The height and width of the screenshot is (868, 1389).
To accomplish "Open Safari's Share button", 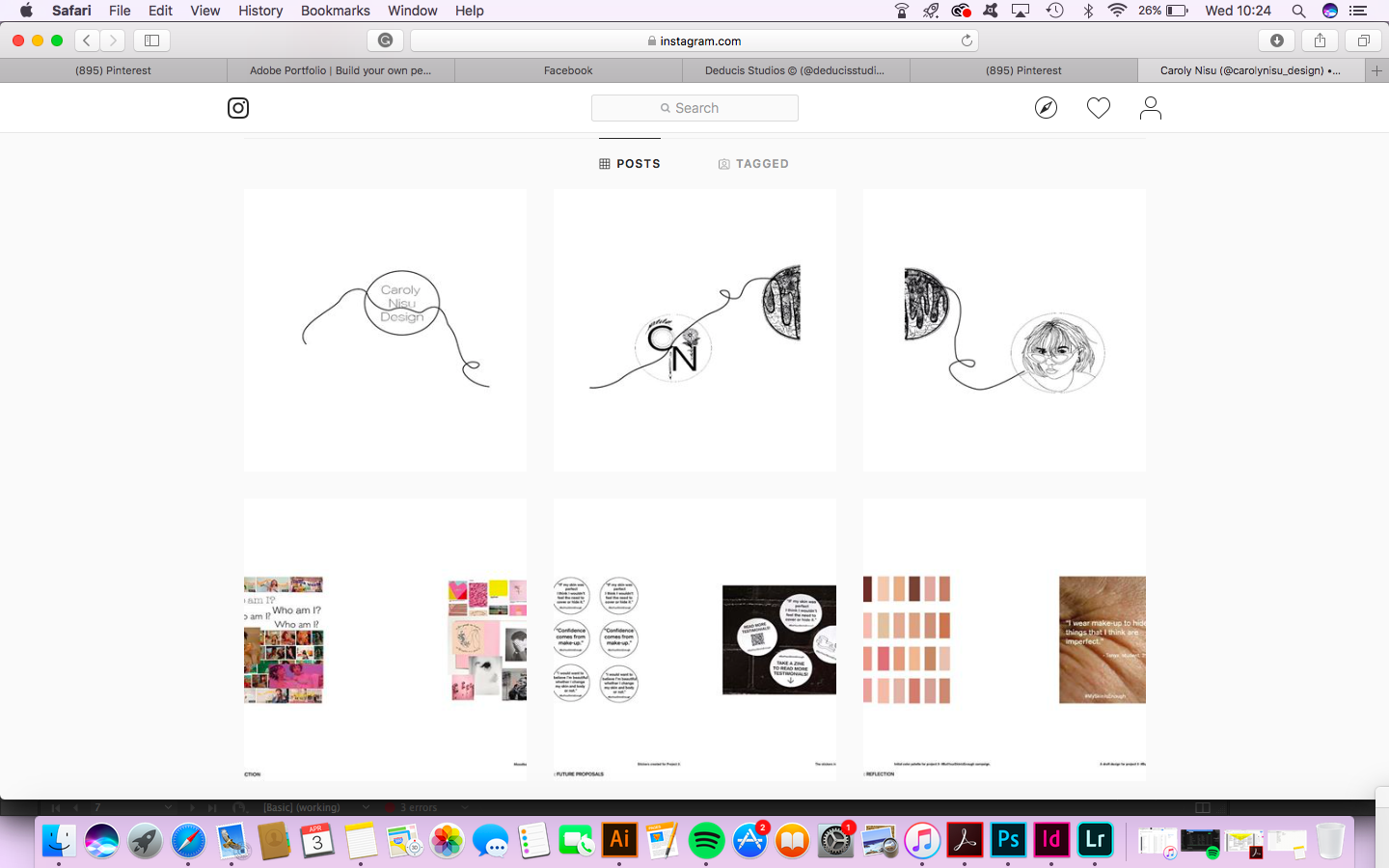I will [x=1320, y=41].
